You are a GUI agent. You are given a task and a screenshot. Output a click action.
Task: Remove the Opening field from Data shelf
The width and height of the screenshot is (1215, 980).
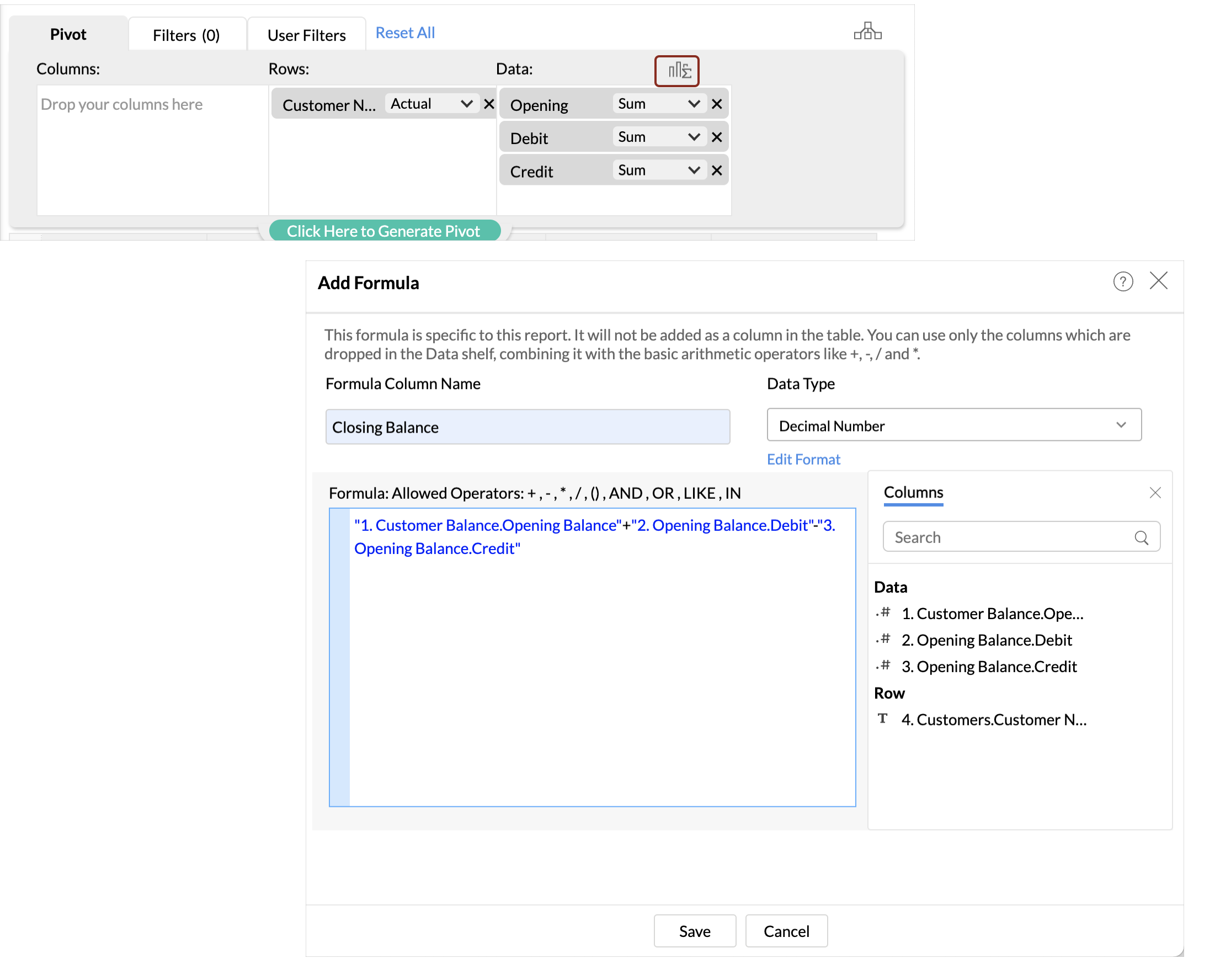[717, 104]
